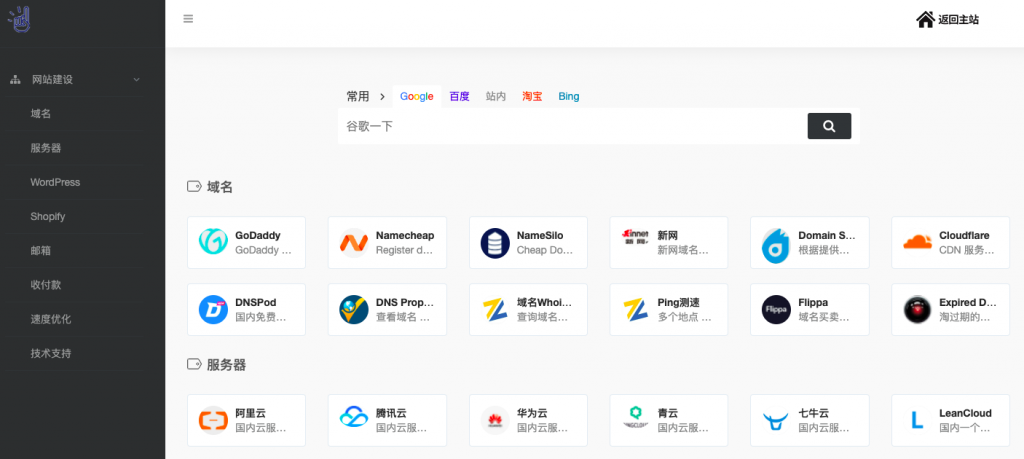
Task: Open the GoDaddy logo icon
Action: 213,242
